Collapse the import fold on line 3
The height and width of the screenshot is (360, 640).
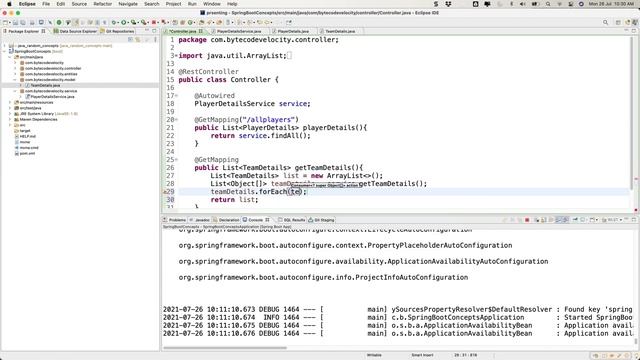pyautogui.click(x=176, y=56)
